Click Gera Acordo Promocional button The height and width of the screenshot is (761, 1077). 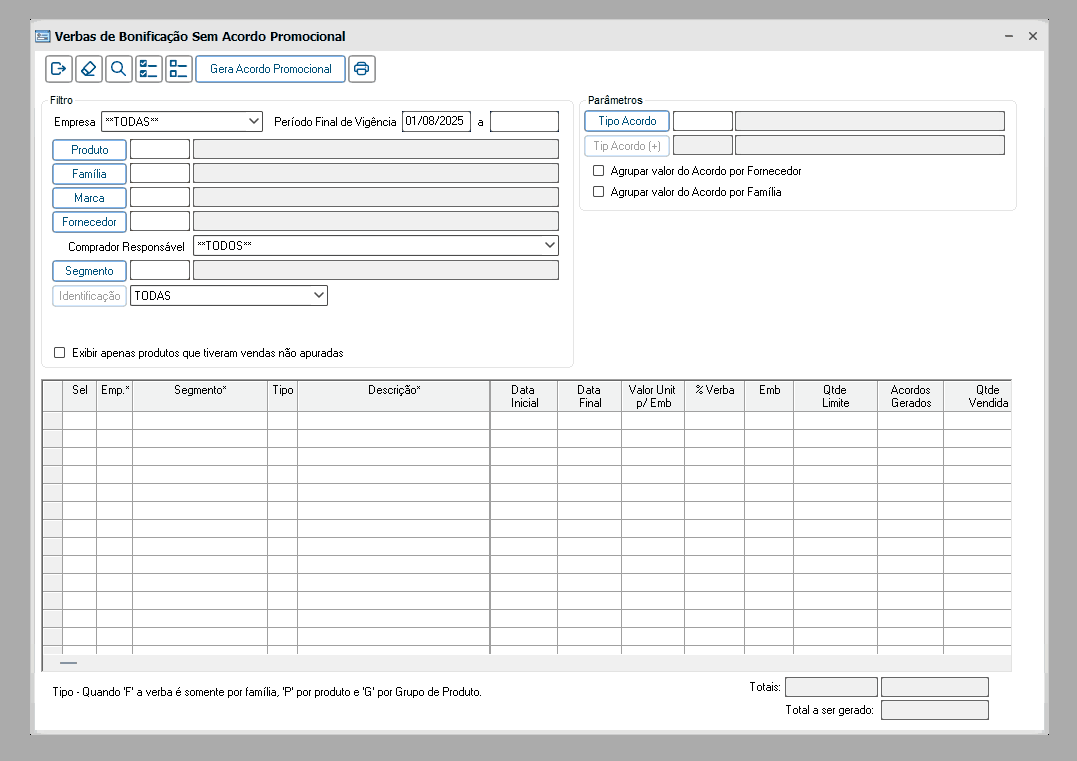click(x=271, y=69)
